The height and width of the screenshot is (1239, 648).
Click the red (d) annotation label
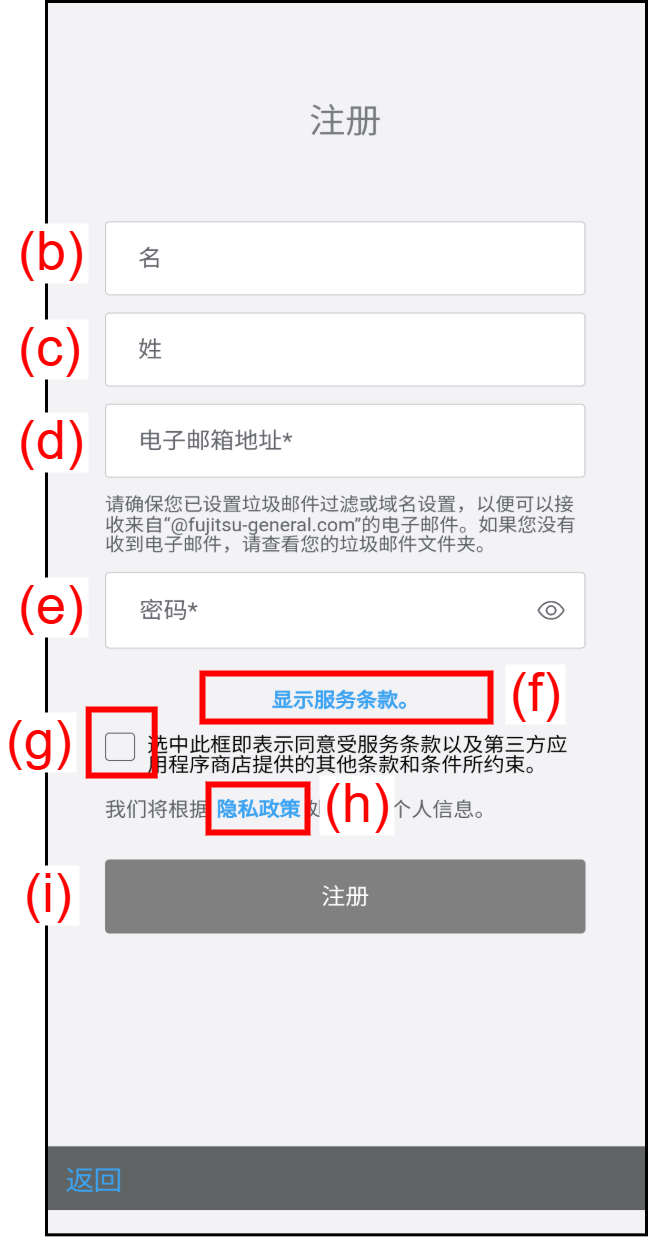[x=52, y=443]
